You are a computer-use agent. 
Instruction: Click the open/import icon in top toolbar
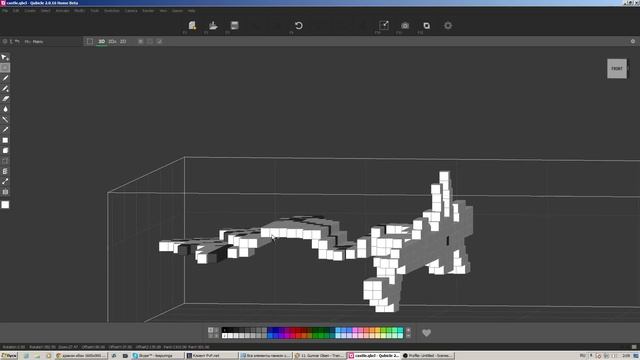pos(213,25)
